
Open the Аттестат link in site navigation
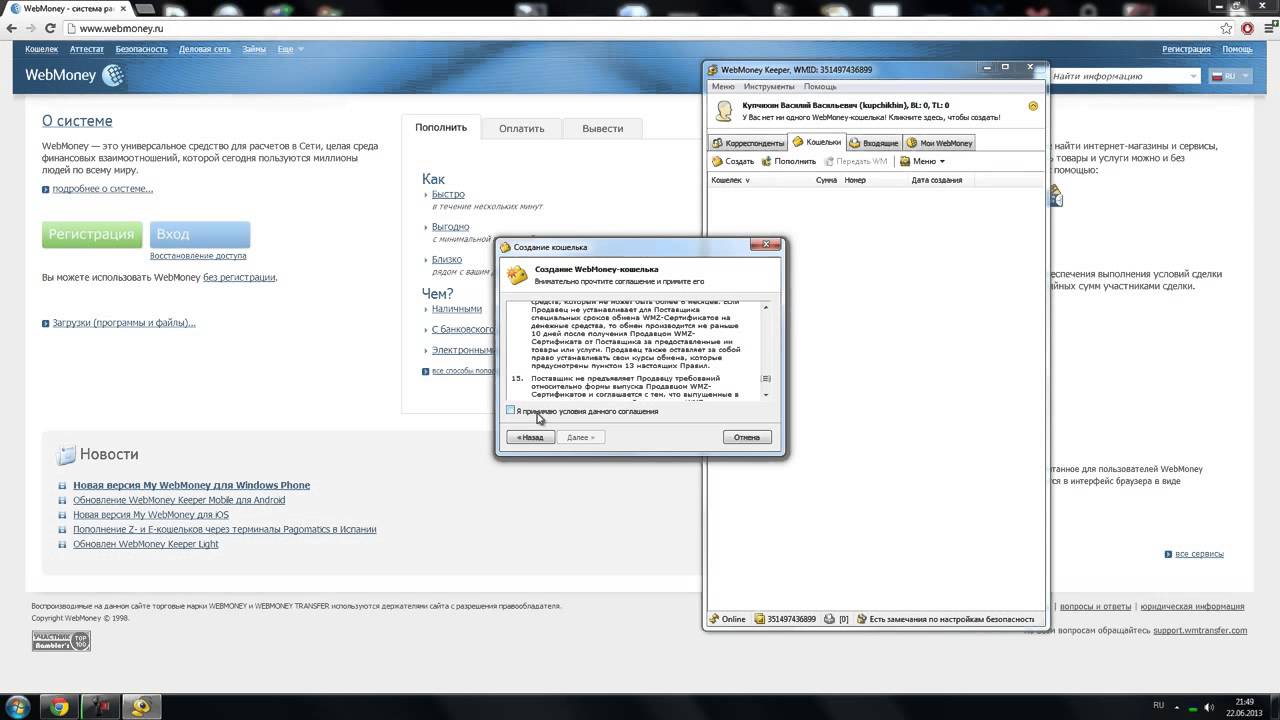87,49
